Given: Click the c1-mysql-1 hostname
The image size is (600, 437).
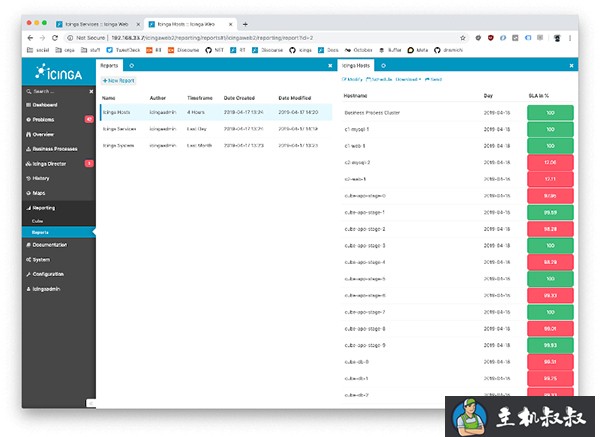Looking at the screenshot, I should [x=357, y=129].
